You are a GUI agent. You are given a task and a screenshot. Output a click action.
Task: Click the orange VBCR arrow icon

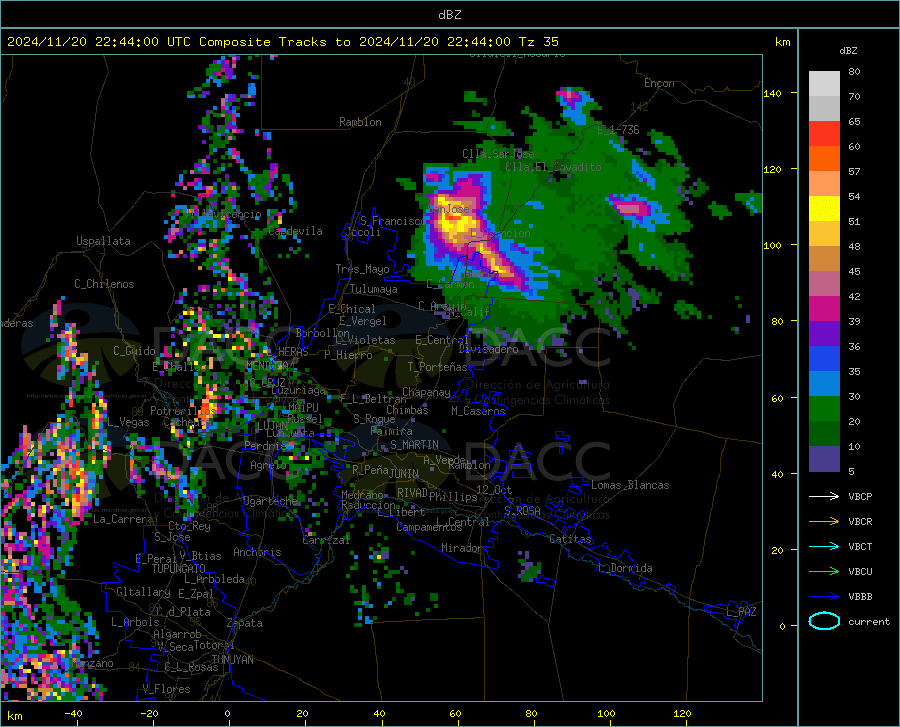824,522
